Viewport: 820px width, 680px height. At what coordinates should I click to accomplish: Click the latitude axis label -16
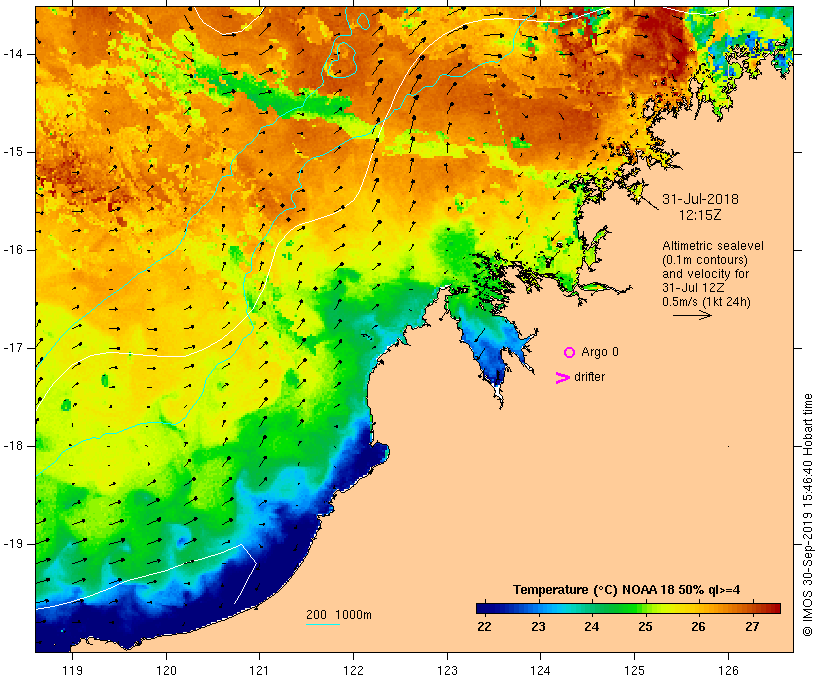click(x=12, y=250)
